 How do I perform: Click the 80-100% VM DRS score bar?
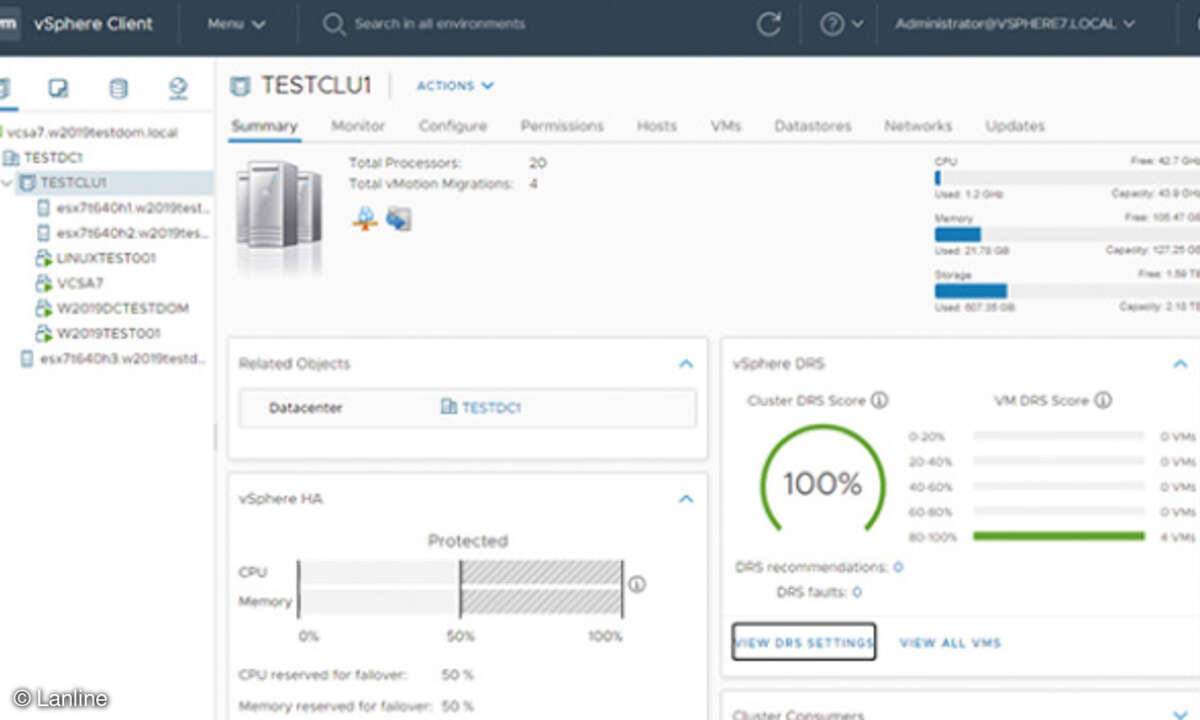click(x=1058, y=537)
